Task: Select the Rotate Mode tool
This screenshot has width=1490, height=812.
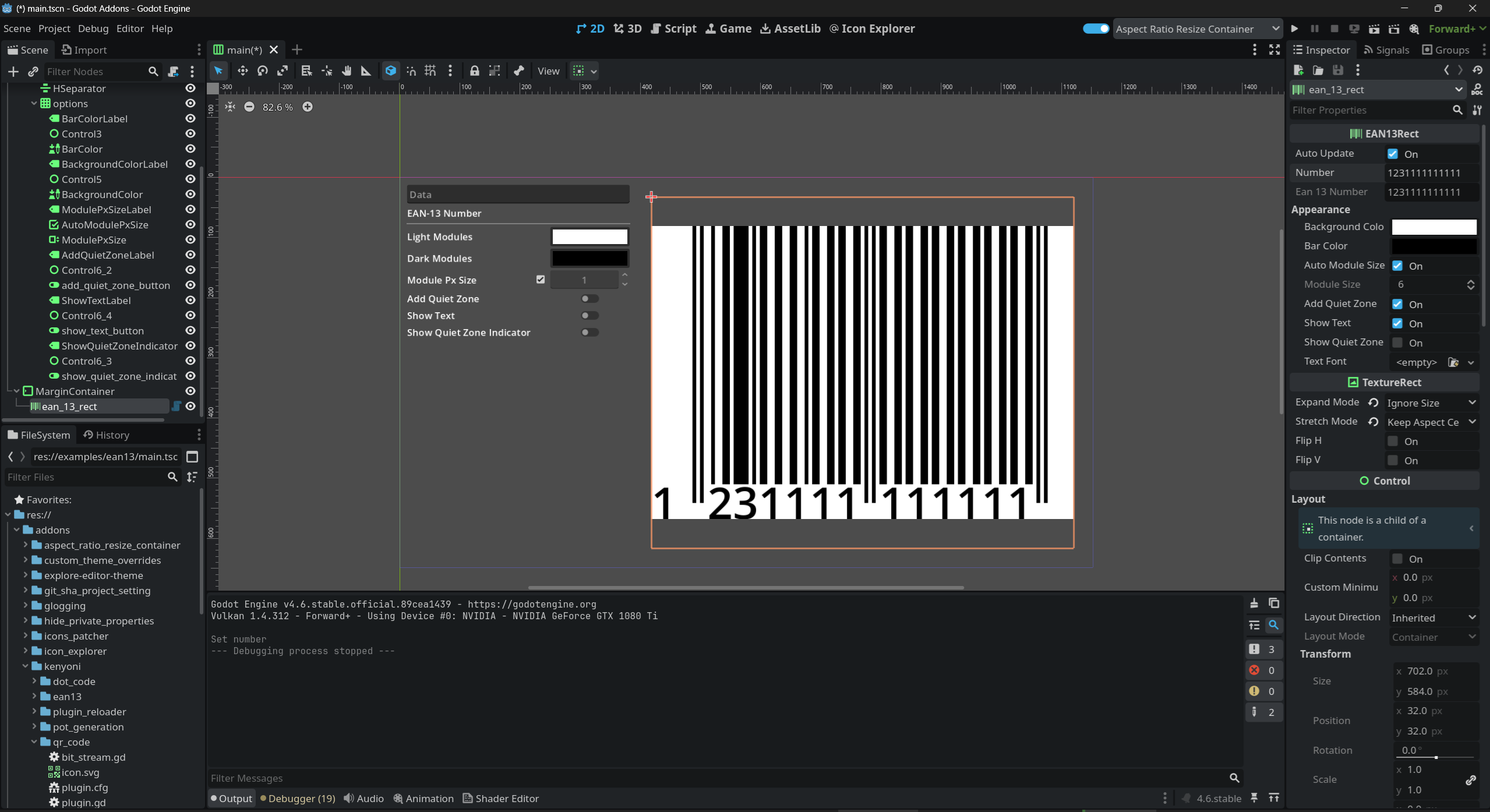Action: tap(263, 71)
